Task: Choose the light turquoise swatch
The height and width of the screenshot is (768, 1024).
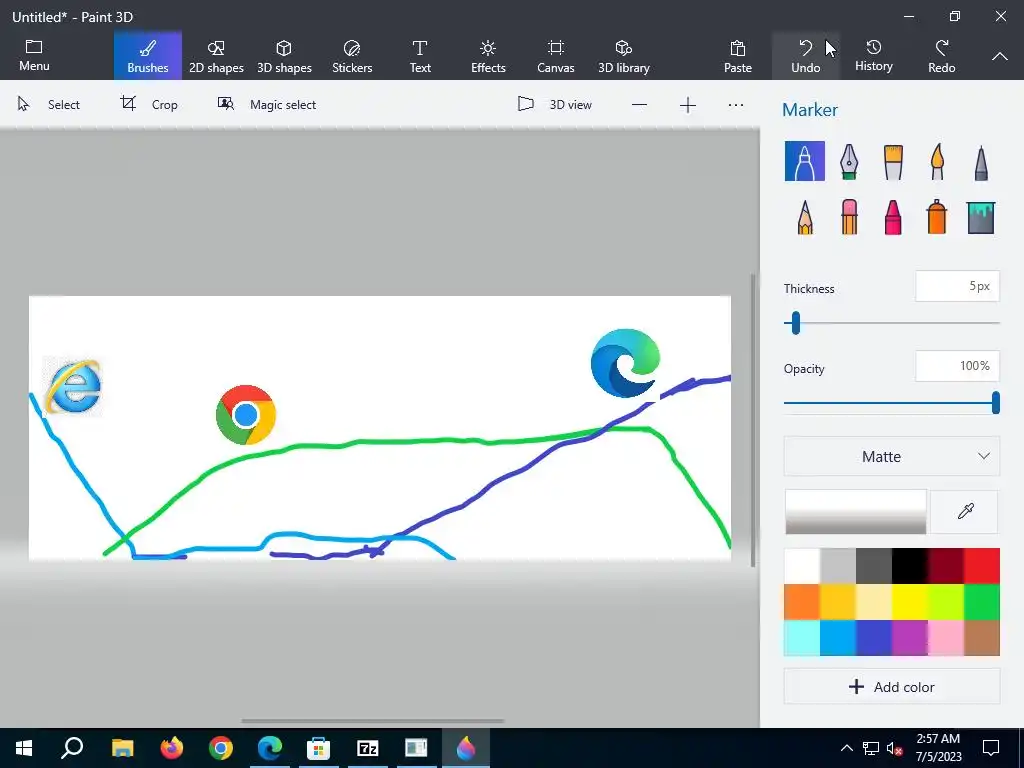Action: (x=802, y=637)
